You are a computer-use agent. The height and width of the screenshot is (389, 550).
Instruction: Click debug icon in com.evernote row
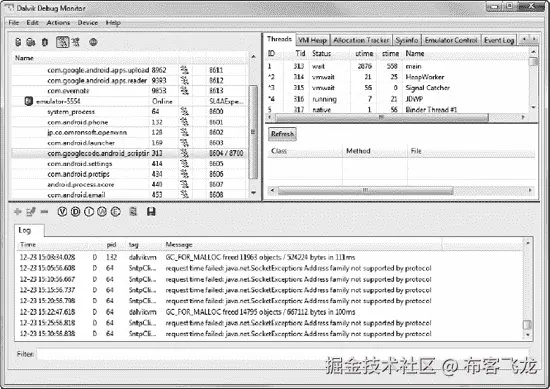click(x=185, y=91)
